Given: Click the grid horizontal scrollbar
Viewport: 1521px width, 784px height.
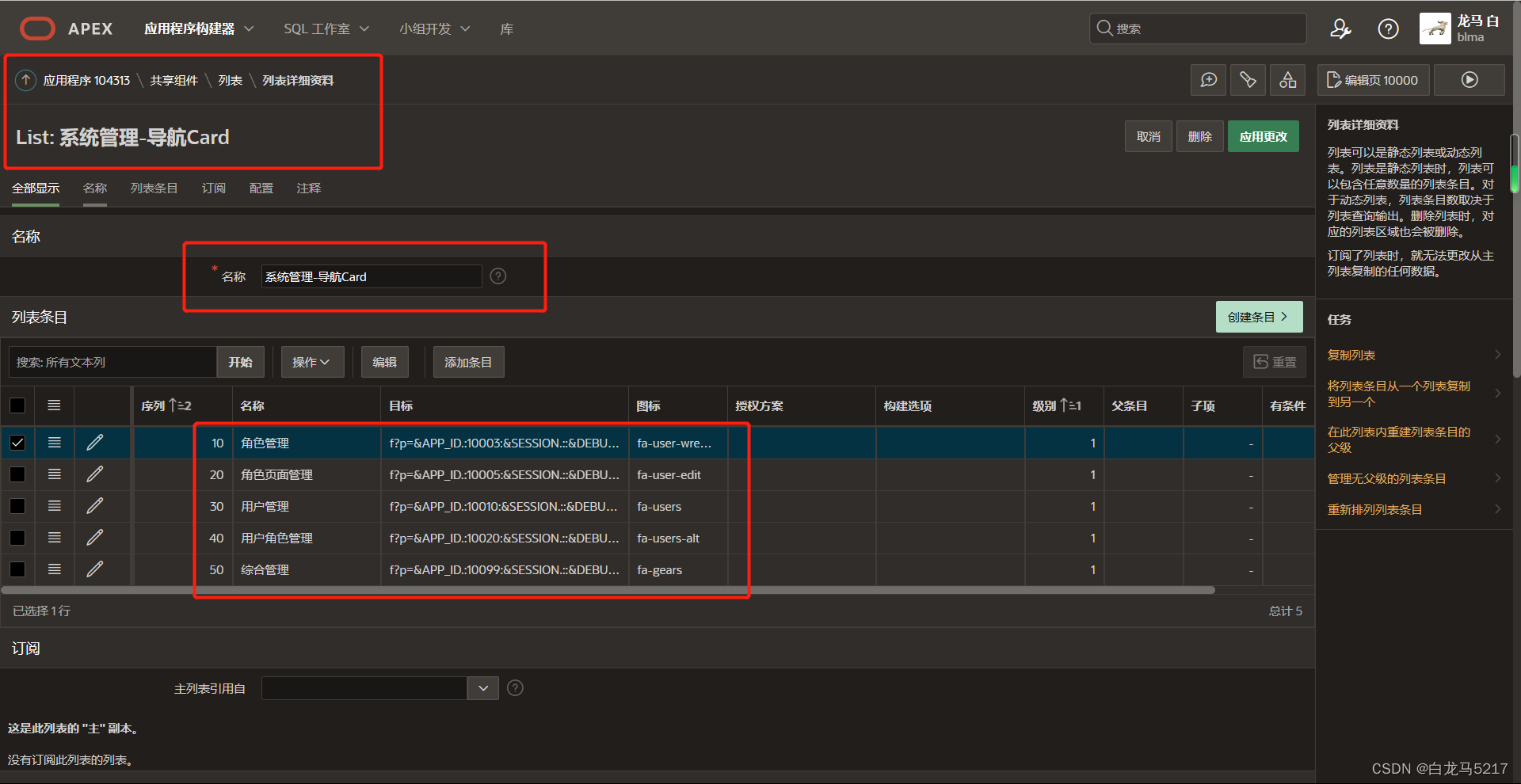Looking at the screenshot, I should click(x=608, y=590).
